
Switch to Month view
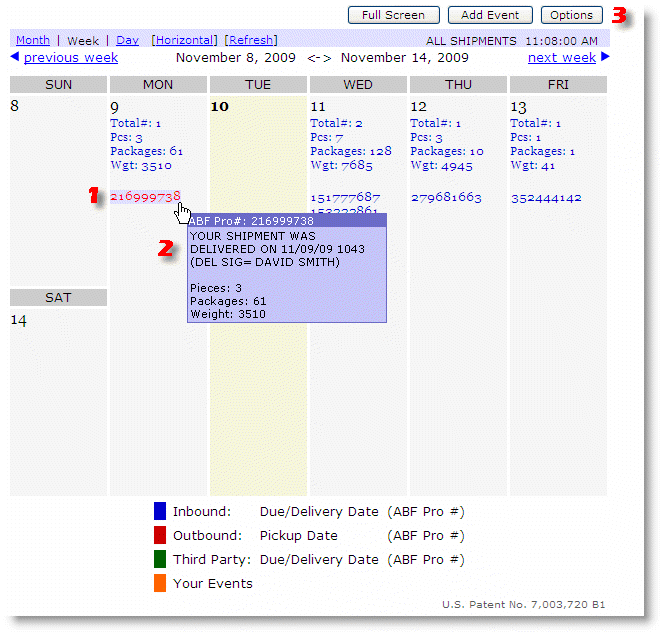pyautogui.click(x=33, y=40)
